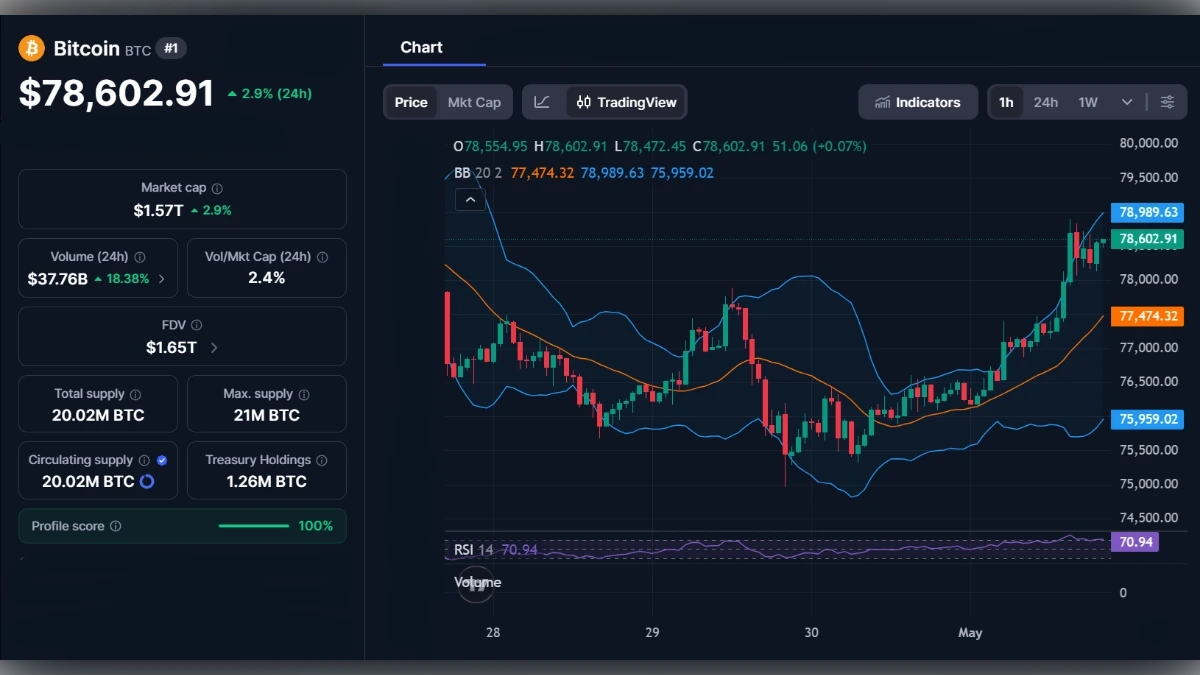The width and height of the screenshot is (1200, 675).
Task: Click the 28 date label on the time axis
Action: click(x=493, y=632)
